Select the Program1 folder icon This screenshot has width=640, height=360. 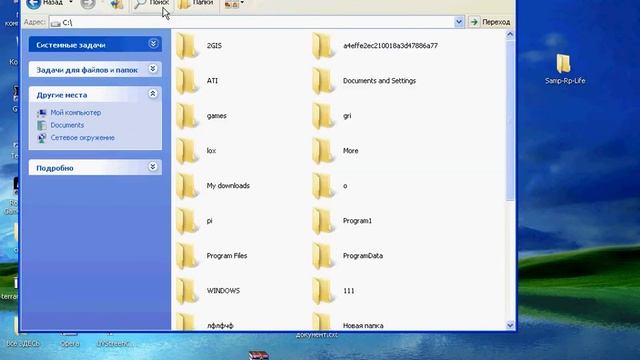(324, 221)
